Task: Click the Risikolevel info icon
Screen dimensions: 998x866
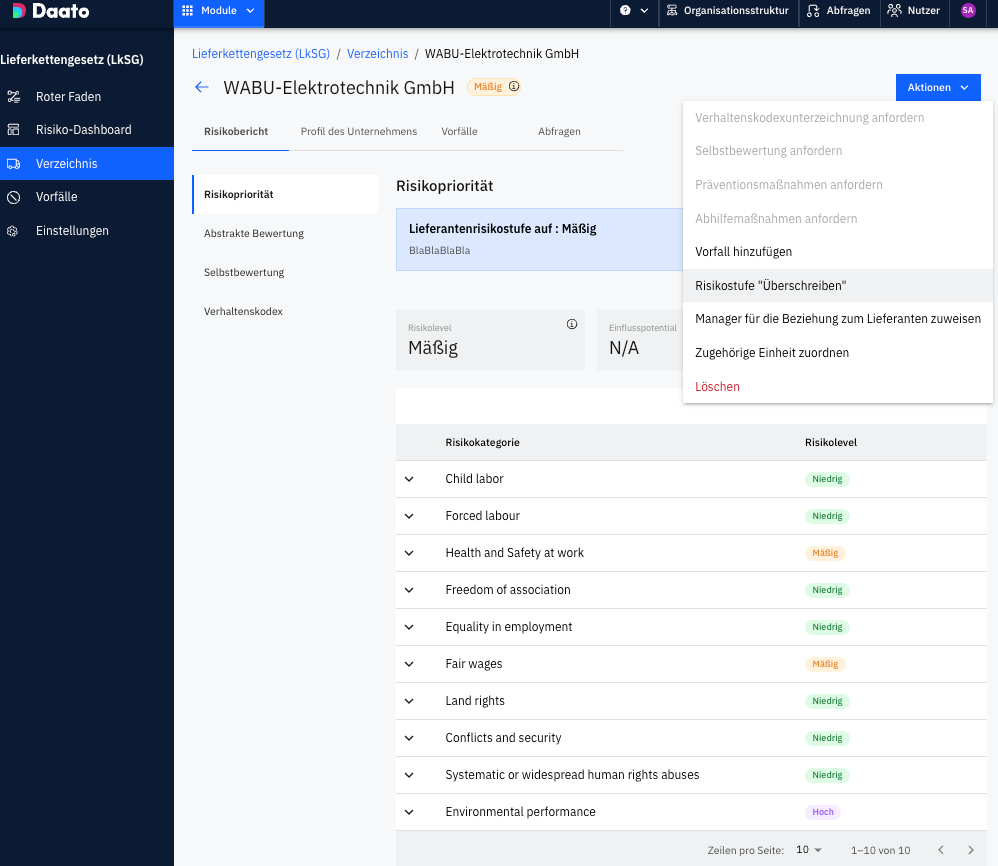Action: click(x=572, y=324)
